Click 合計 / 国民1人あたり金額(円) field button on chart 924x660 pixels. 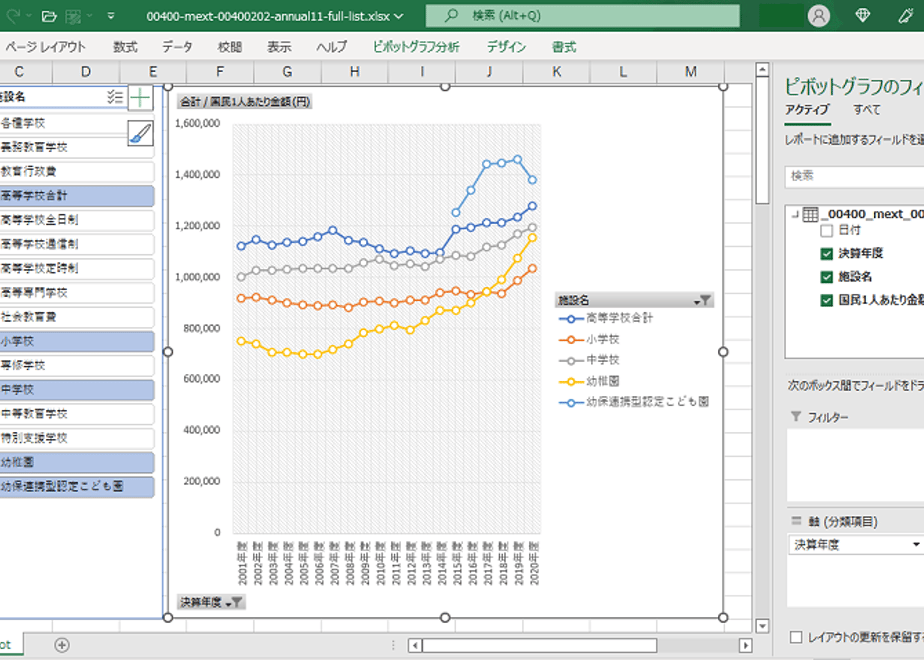point(245,102)
